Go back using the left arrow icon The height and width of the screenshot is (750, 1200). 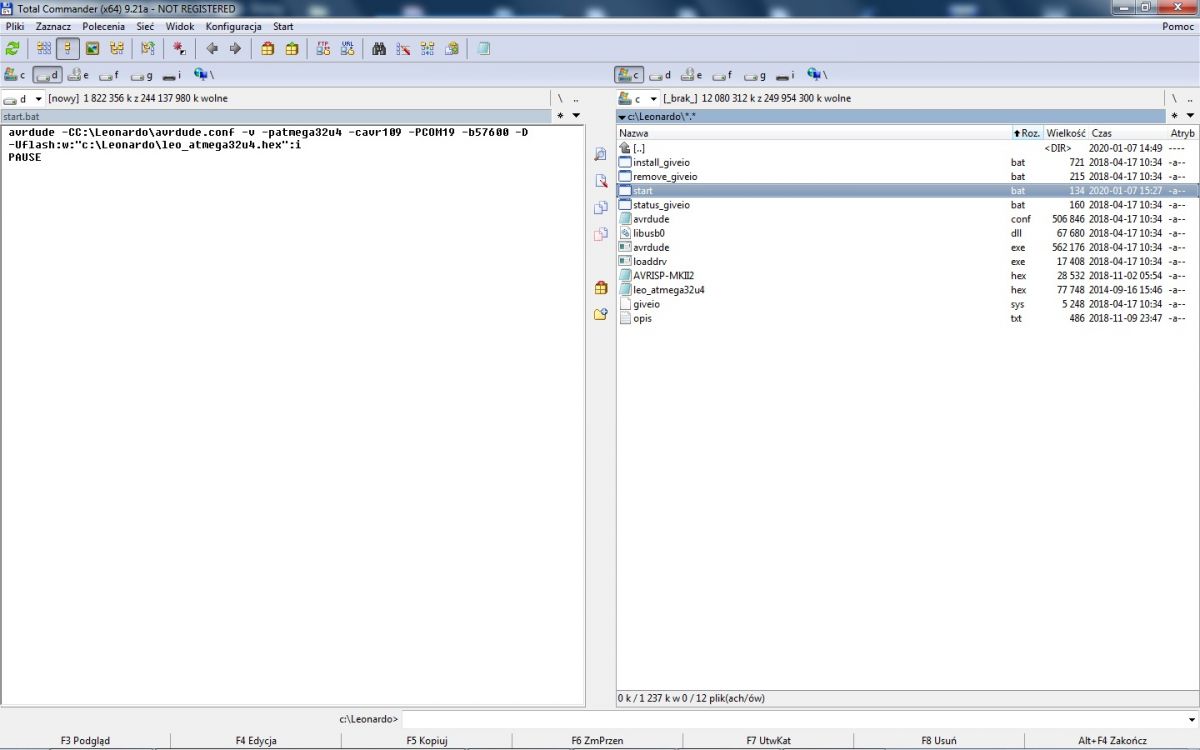point(211,48)
